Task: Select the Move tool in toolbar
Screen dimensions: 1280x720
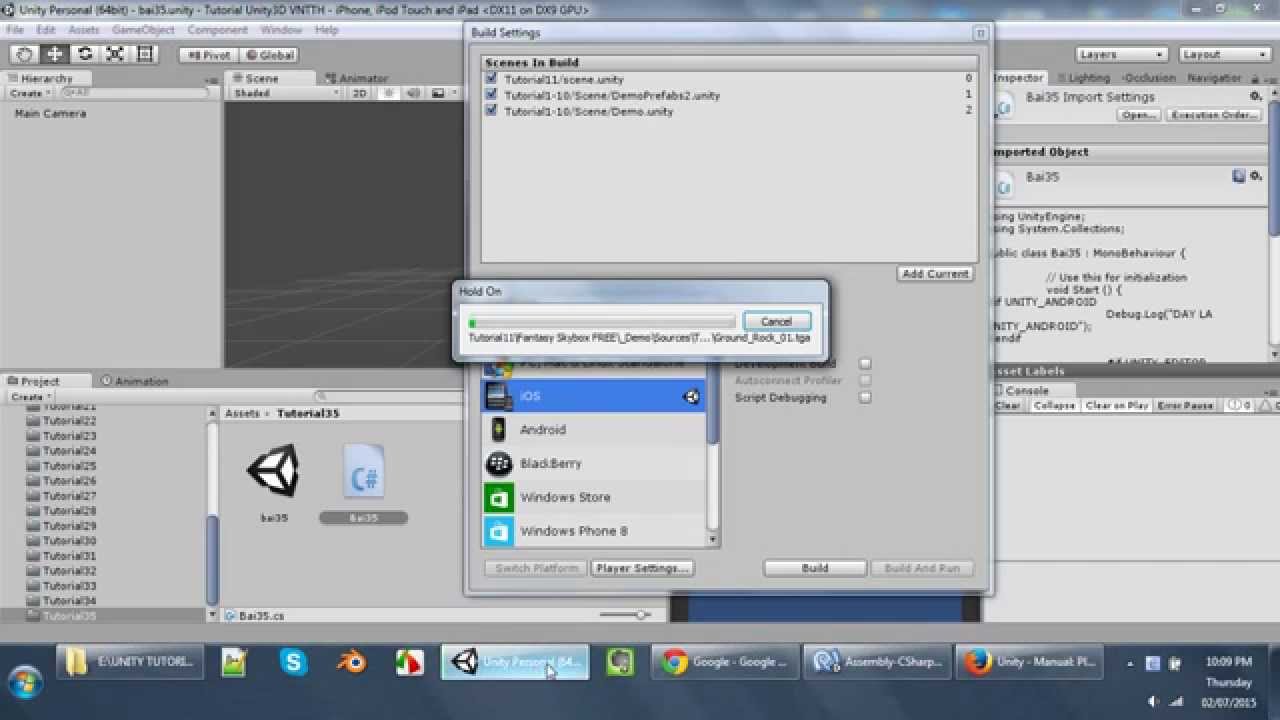Action: [55, 54]
